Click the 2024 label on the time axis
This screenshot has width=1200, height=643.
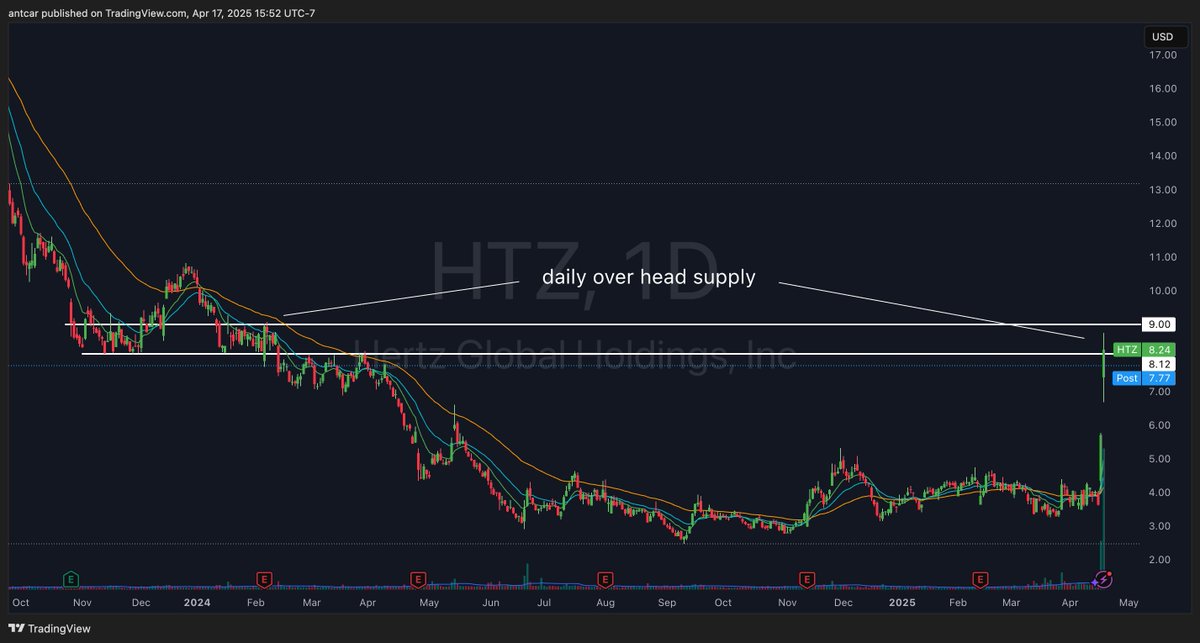coord(197,603)
